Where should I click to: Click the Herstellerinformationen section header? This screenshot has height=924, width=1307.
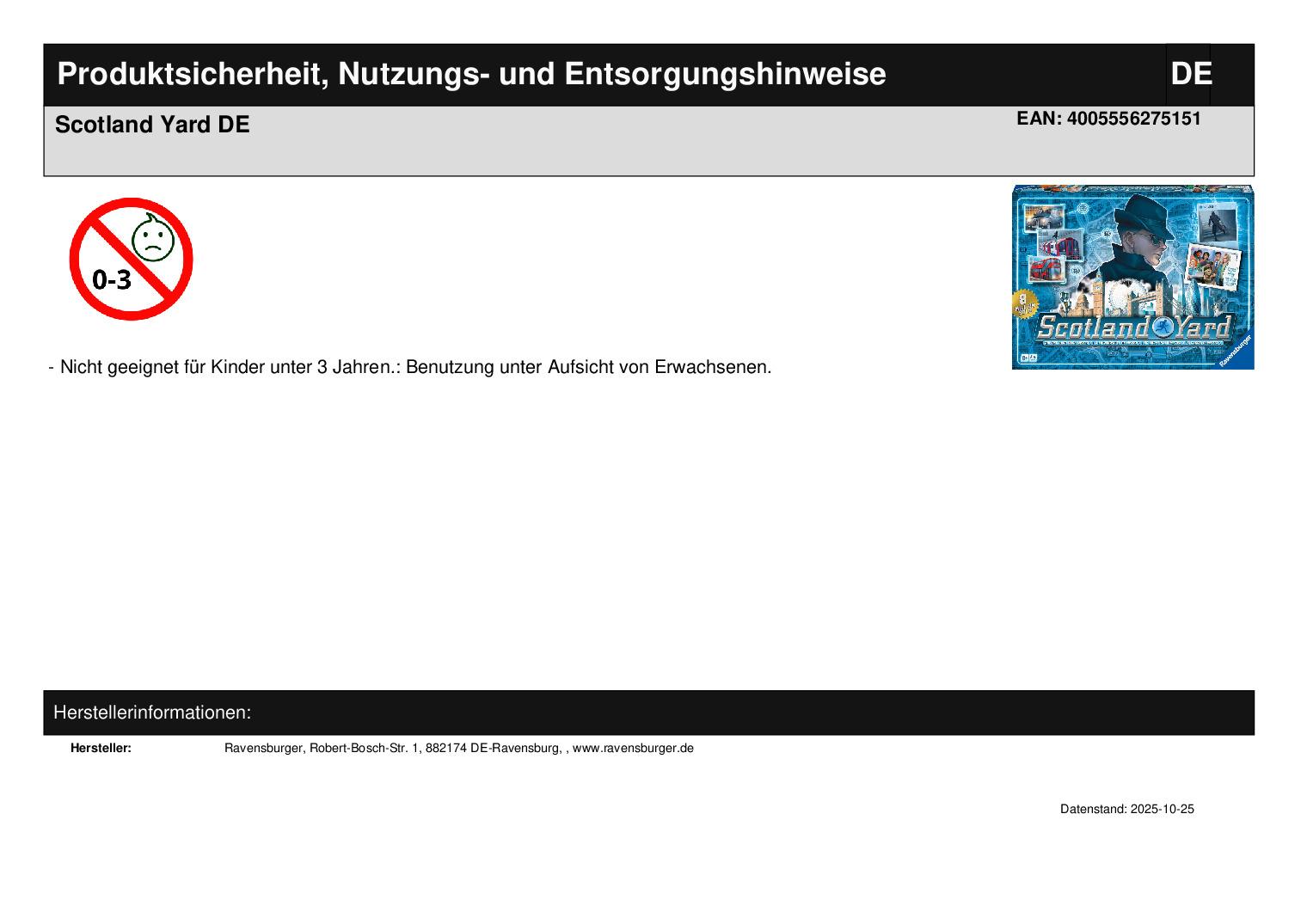point(152,713)
